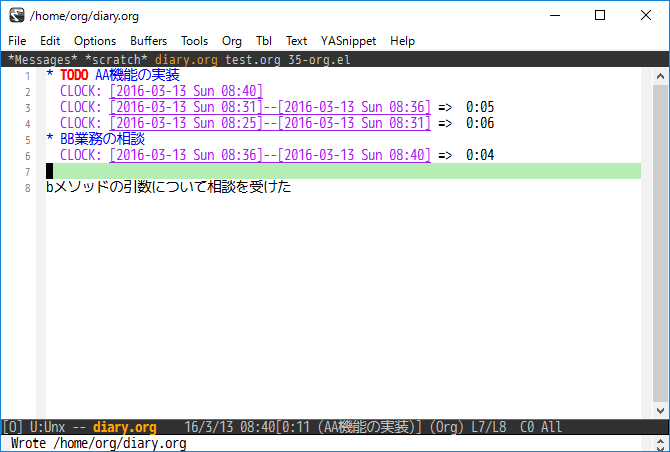The width and height of the screenshot is (670, 452).
Task: Select the diary.org buffer tab
Action: pos(186,59)
